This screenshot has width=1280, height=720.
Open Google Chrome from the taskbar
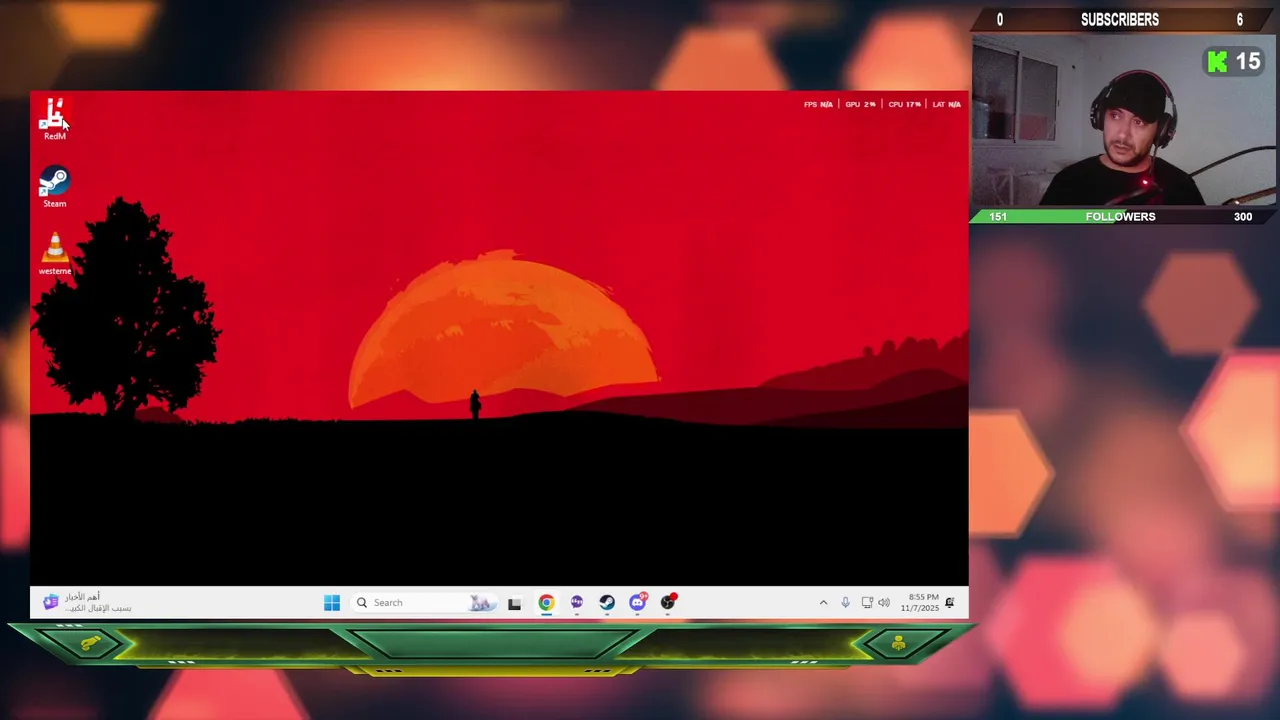tap(546, 602)
